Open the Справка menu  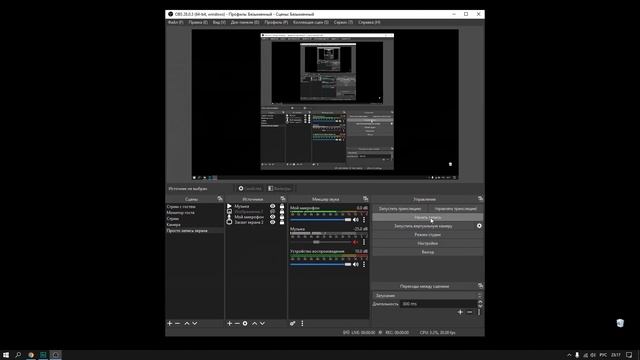(369, 22)
